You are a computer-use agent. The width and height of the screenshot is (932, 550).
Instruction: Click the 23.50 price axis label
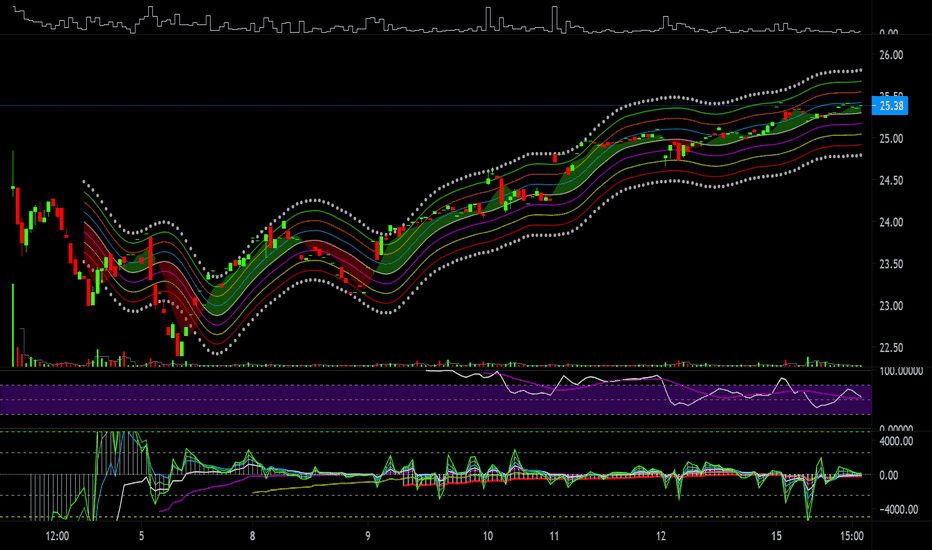891,263
